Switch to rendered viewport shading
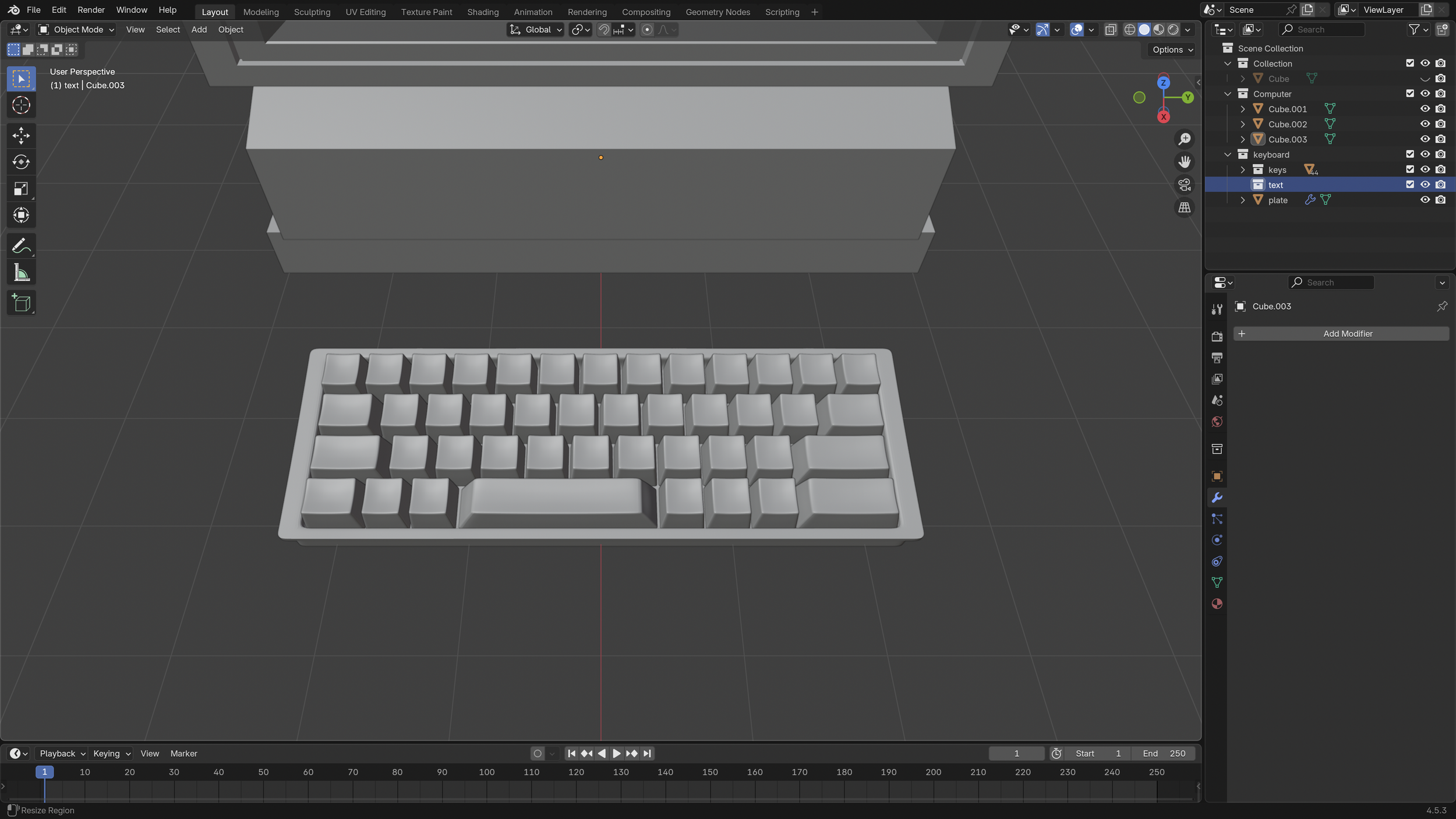 click(x=1173, y=30)
